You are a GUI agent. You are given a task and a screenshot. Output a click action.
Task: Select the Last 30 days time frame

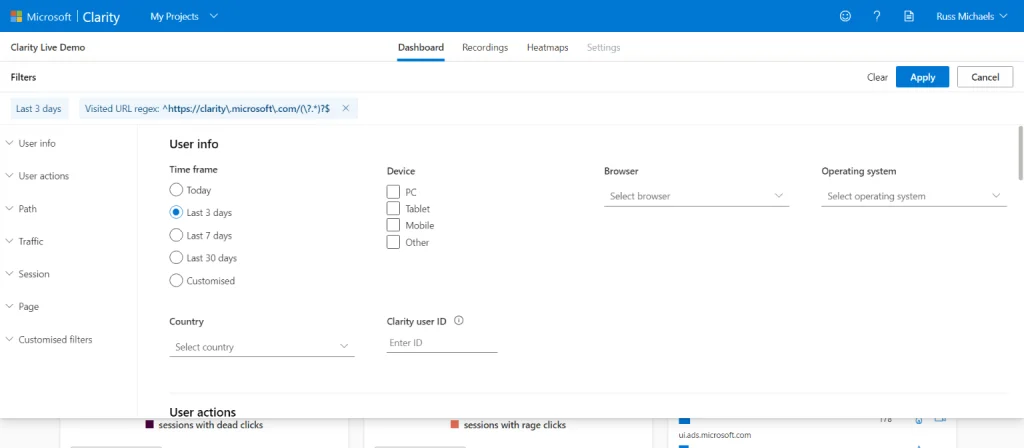[176, 258]
